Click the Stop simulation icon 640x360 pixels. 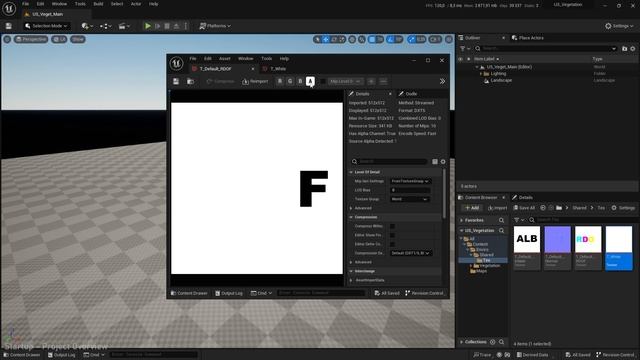click(x=167, y=26)
